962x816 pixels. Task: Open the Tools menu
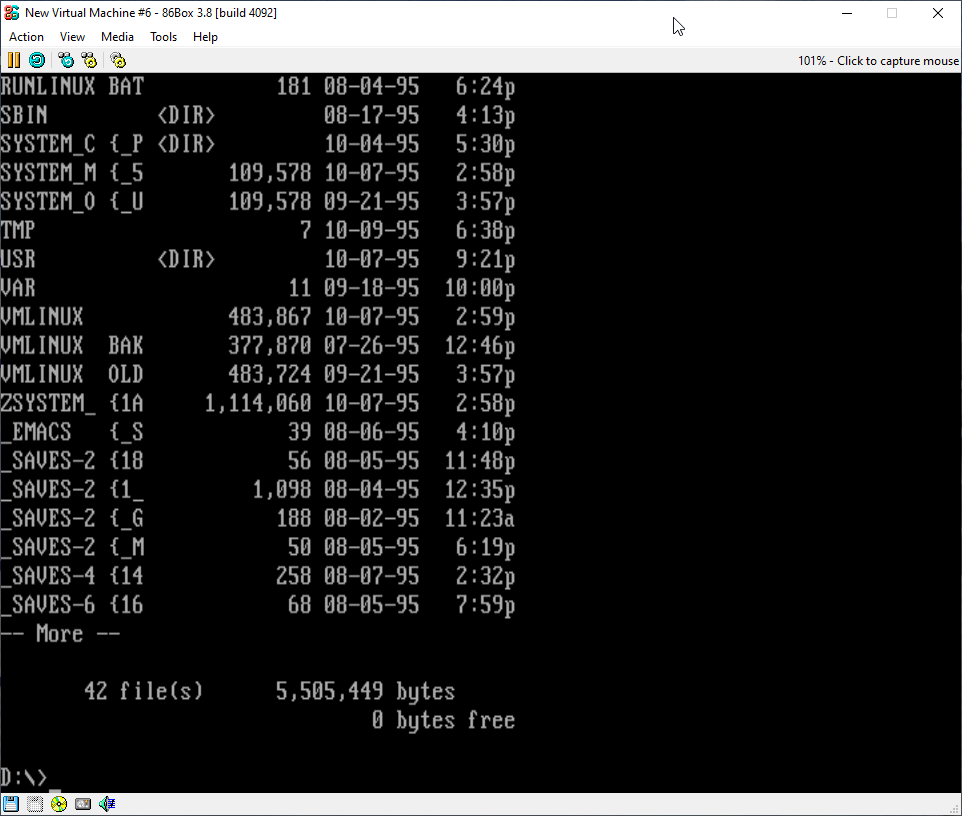pos(163,37)
